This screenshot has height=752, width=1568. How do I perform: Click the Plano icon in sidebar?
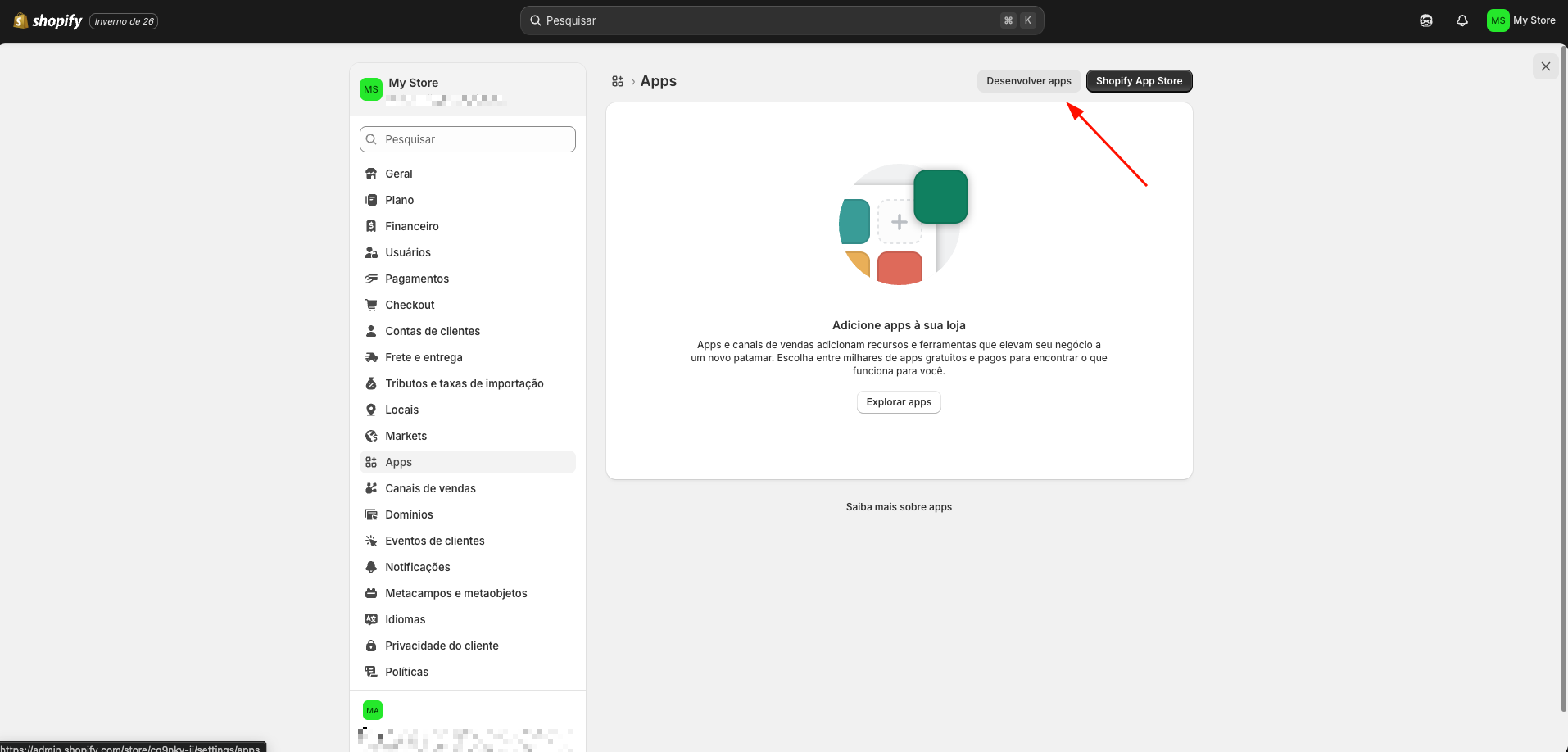[x=371, y=200]
